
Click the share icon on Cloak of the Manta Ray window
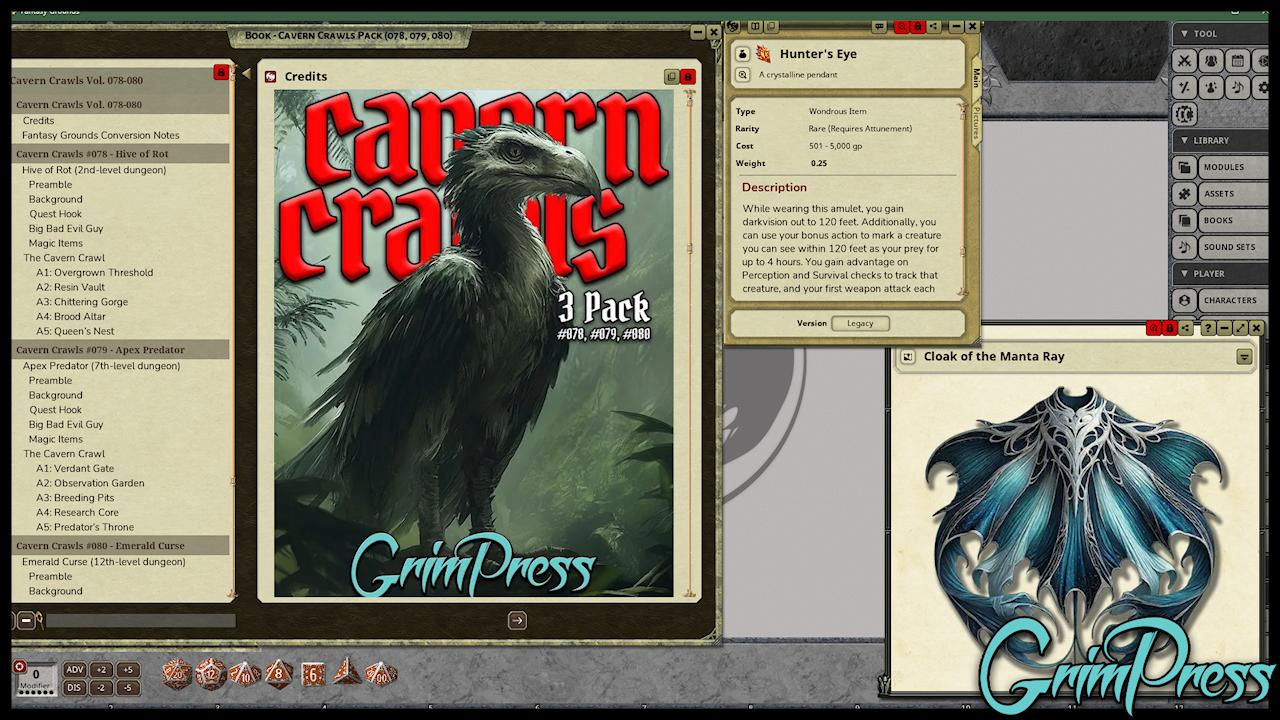[1184, 328]
